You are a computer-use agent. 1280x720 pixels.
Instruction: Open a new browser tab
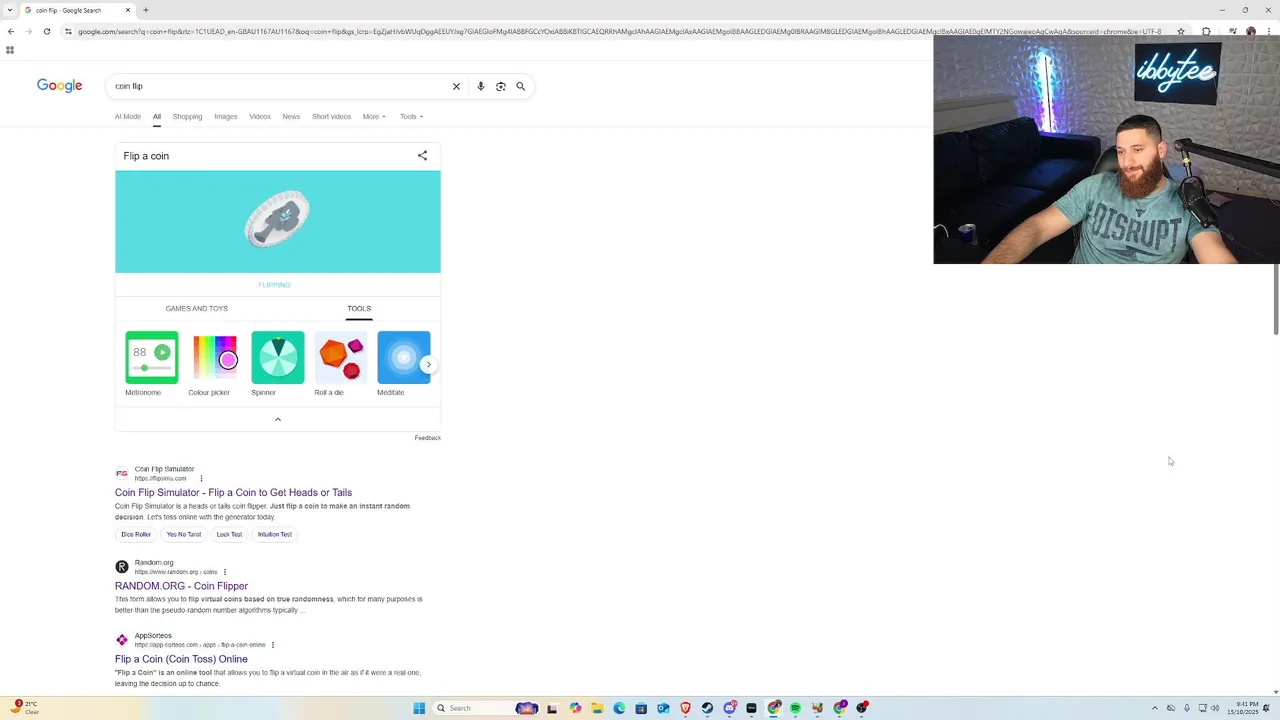(145, 10)
